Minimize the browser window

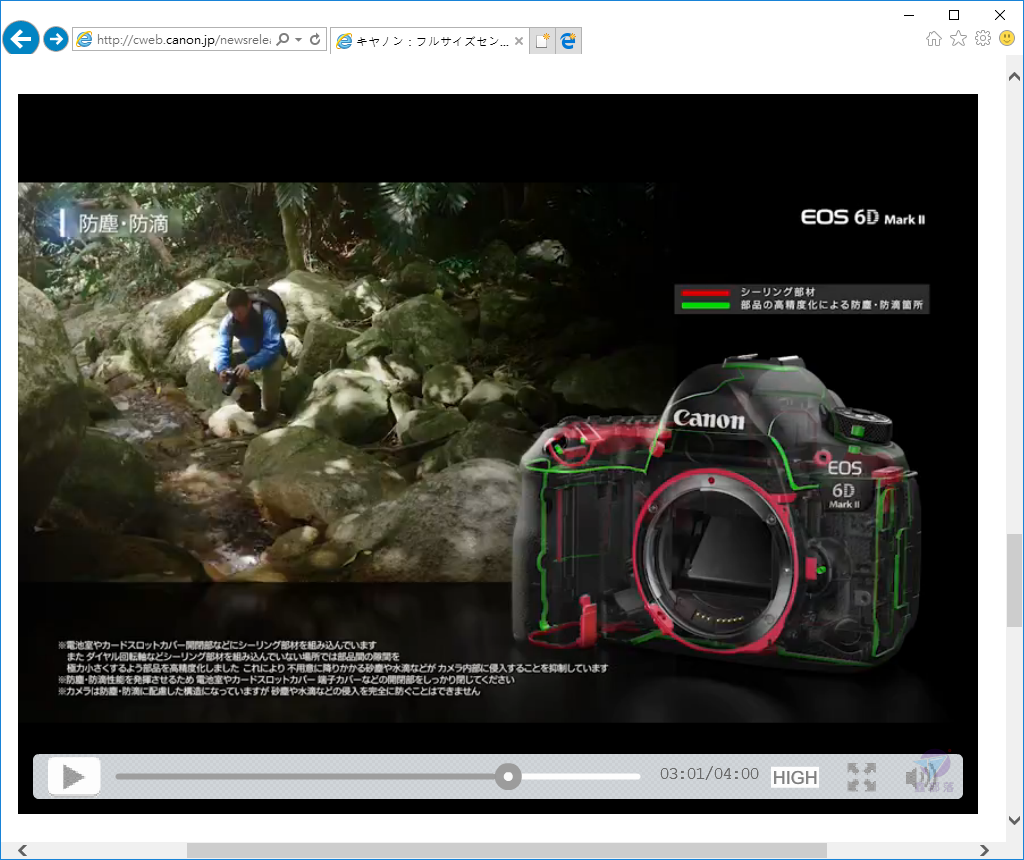(x=908, y=15)
